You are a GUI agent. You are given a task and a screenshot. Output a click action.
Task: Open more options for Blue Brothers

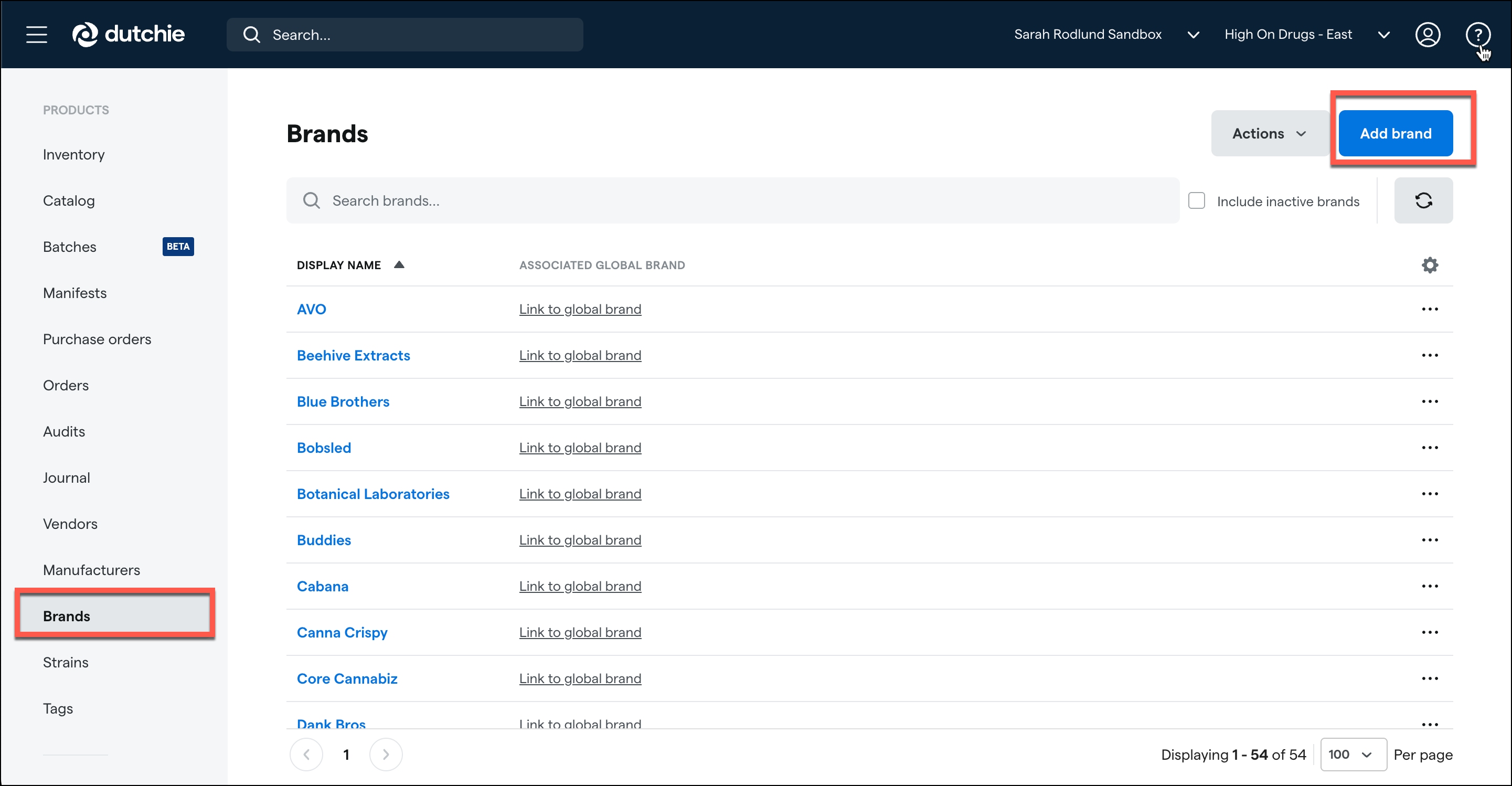click(x=1429, y=402)
